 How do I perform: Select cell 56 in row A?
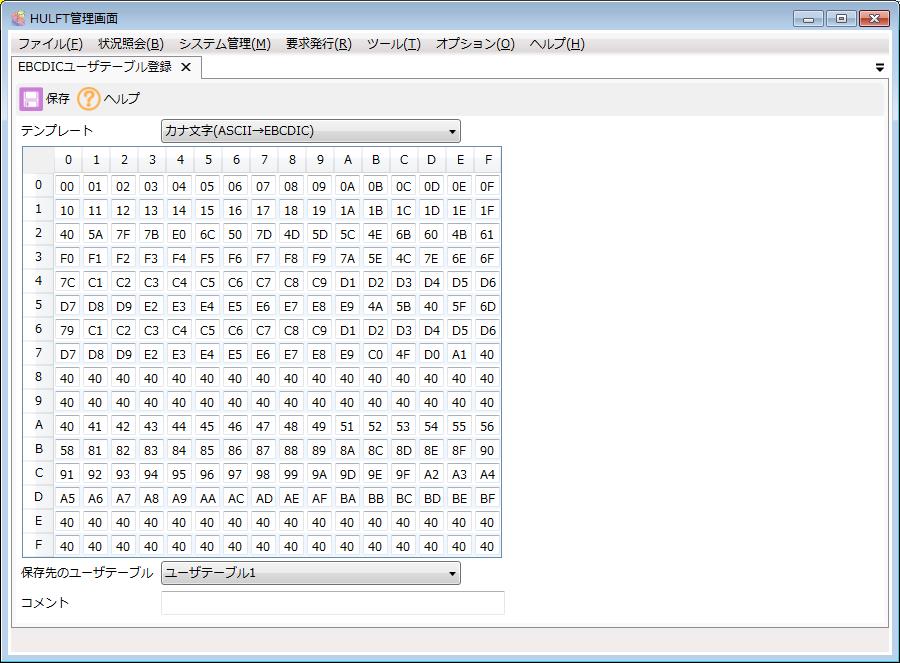(x=487, y=427)
